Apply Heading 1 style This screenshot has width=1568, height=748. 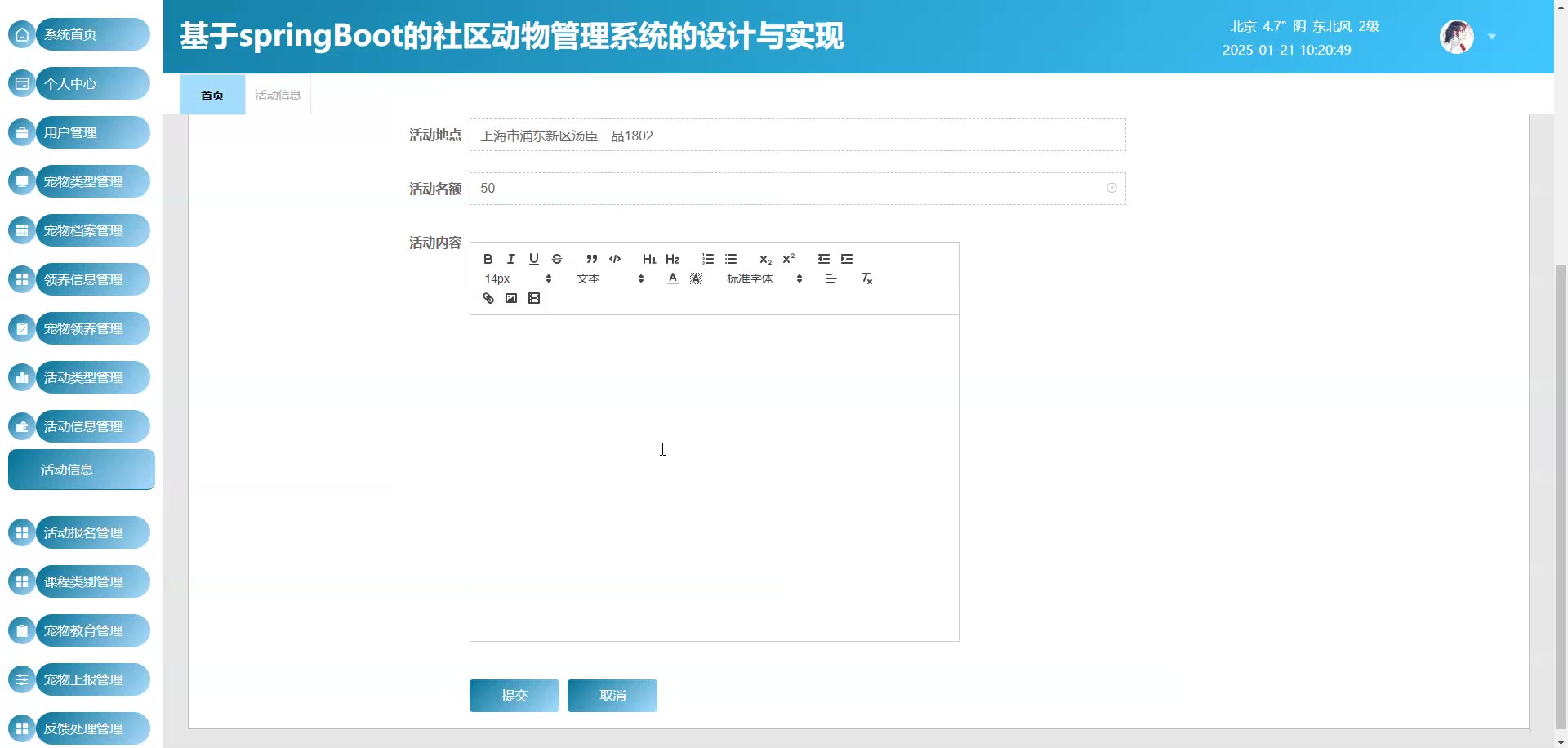(x=649, y=259)
